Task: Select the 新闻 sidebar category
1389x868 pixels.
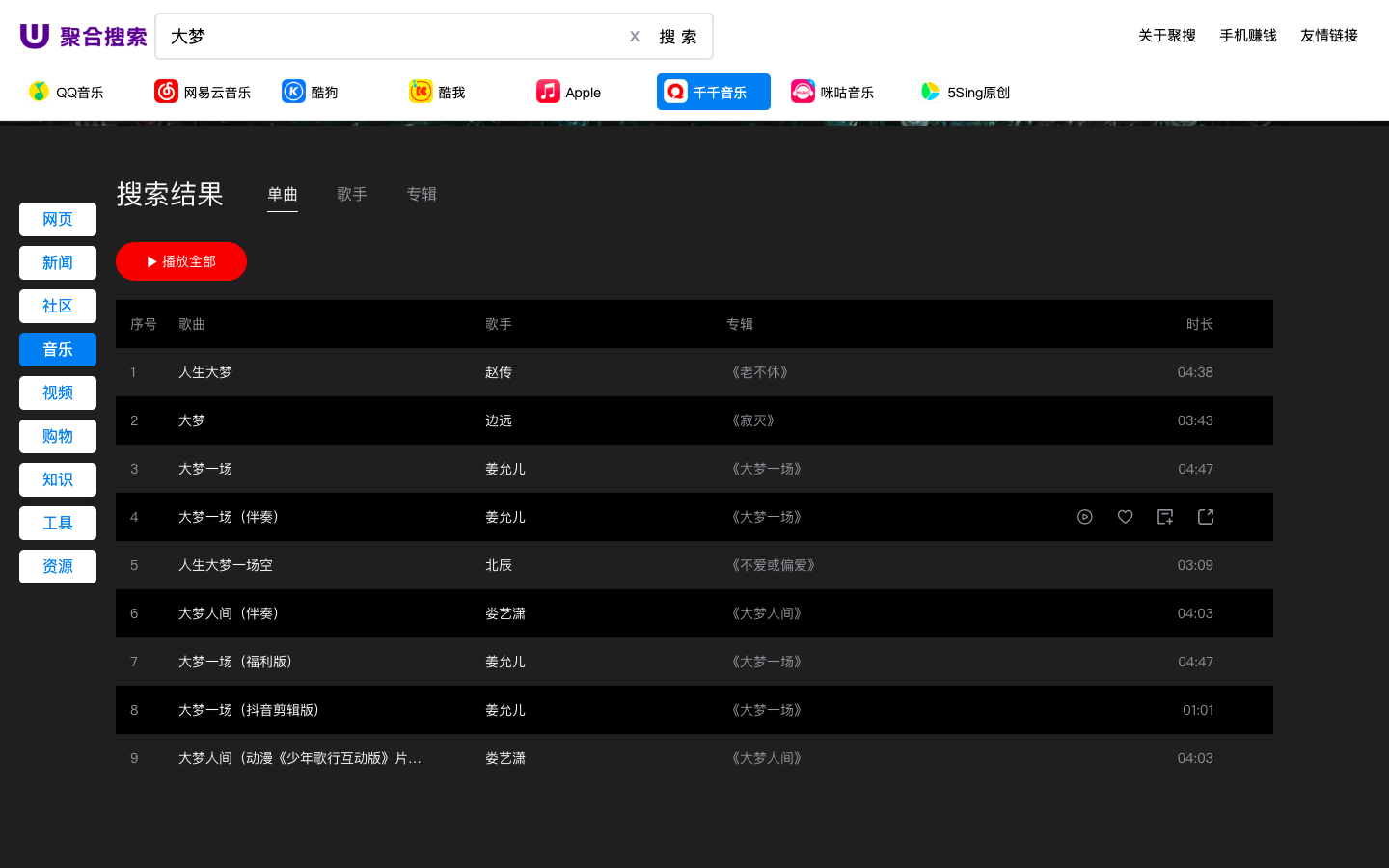Action: pyautogui.click(x=57, y=262)
